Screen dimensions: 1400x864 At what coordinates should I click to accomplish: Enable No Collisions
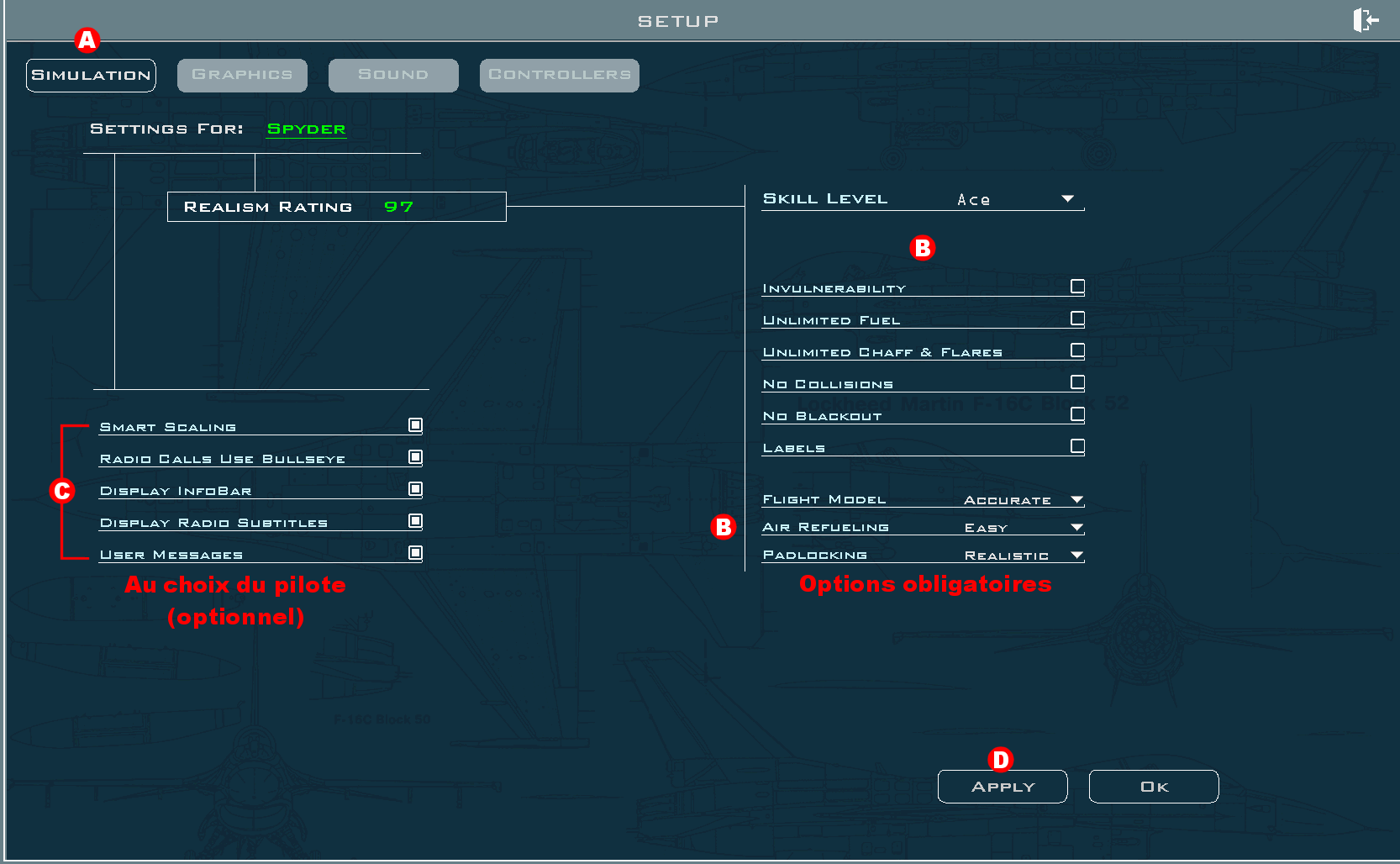[1077, 382]
